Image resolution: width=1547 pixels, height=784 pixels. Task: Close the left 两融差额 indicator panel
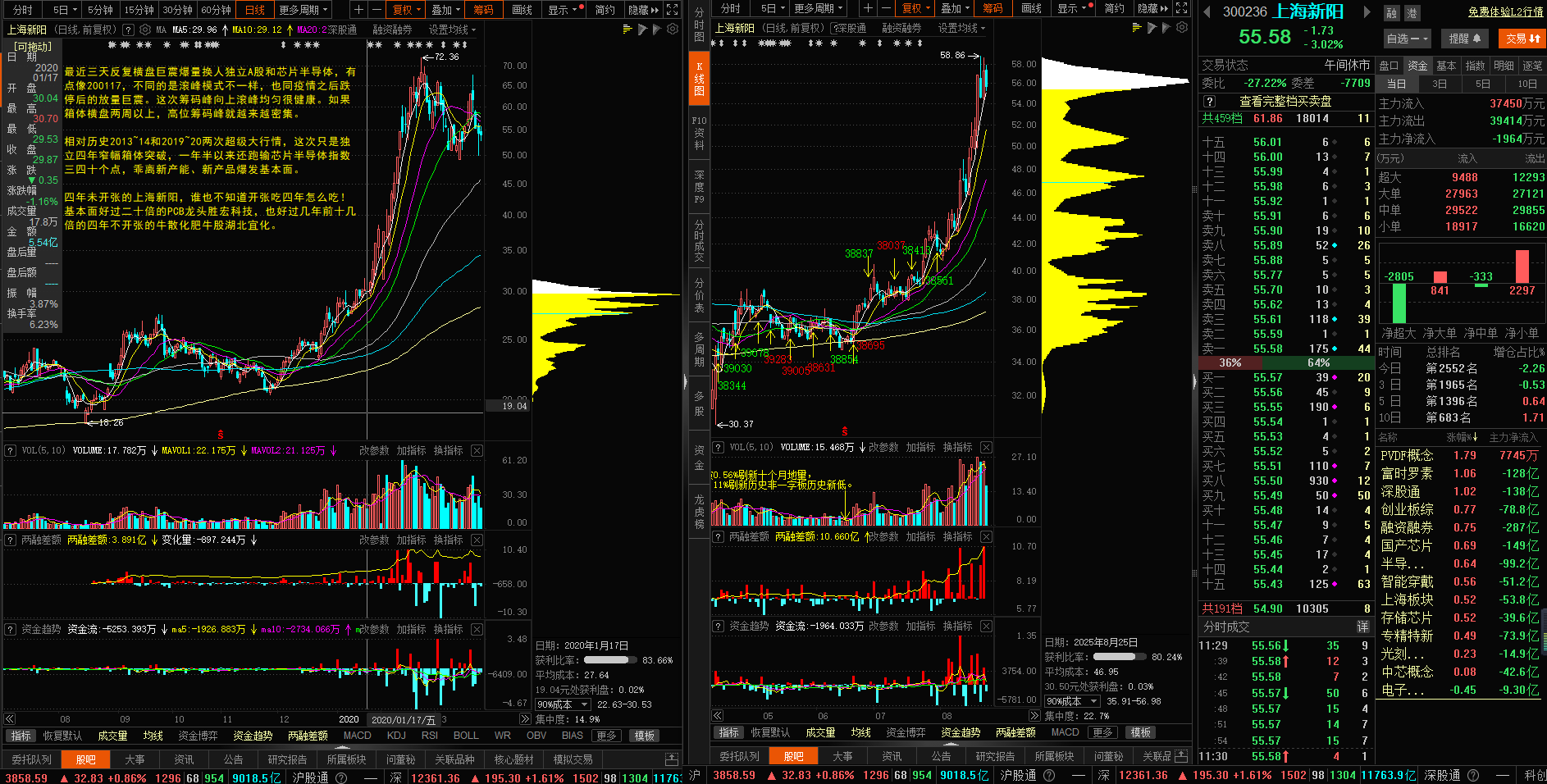(477, 540)
